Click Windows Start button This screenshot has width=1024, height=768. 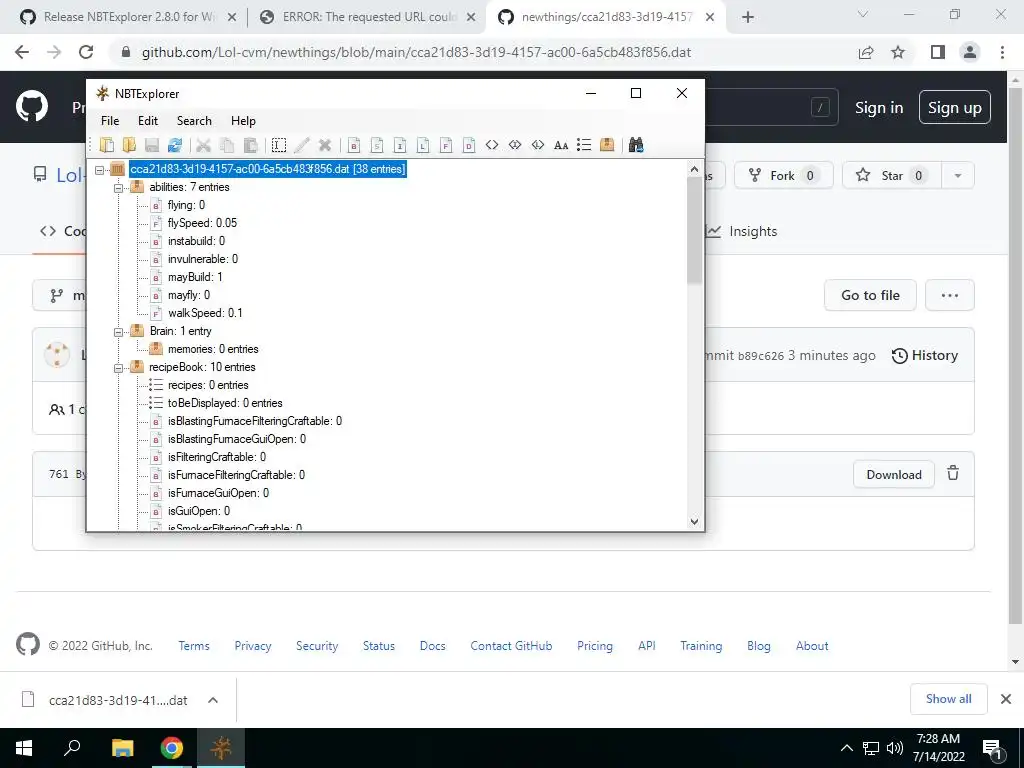(x=24, y=748)
